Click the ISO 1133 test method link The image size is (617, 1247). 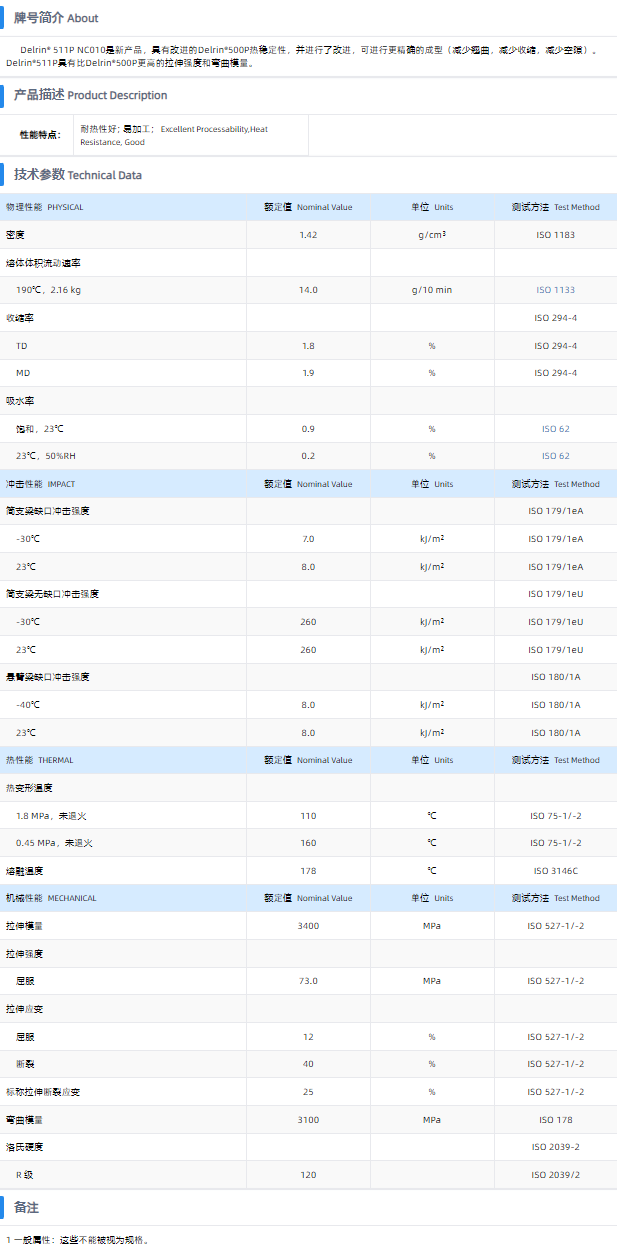coord(555,290)
